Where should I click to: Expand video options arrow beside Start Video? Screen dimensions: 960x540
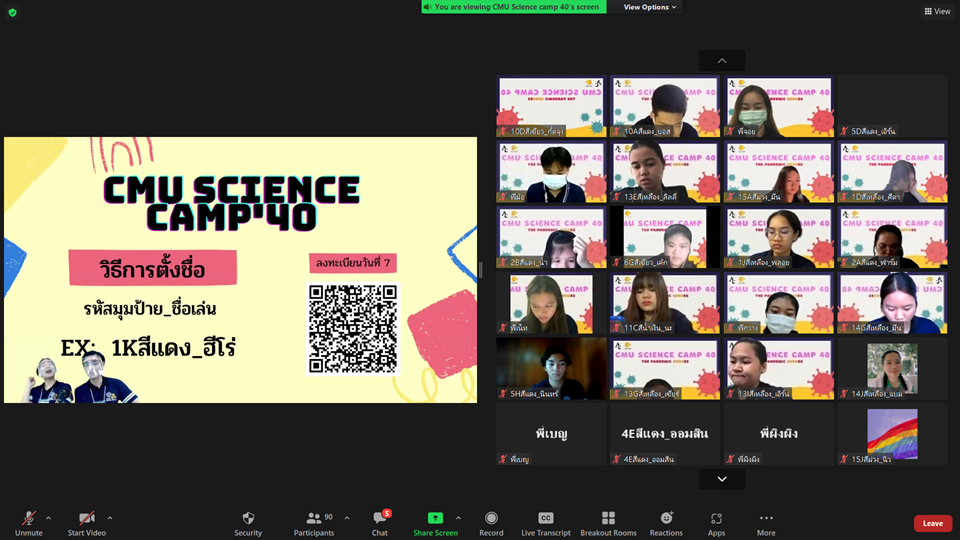point(110,518)
